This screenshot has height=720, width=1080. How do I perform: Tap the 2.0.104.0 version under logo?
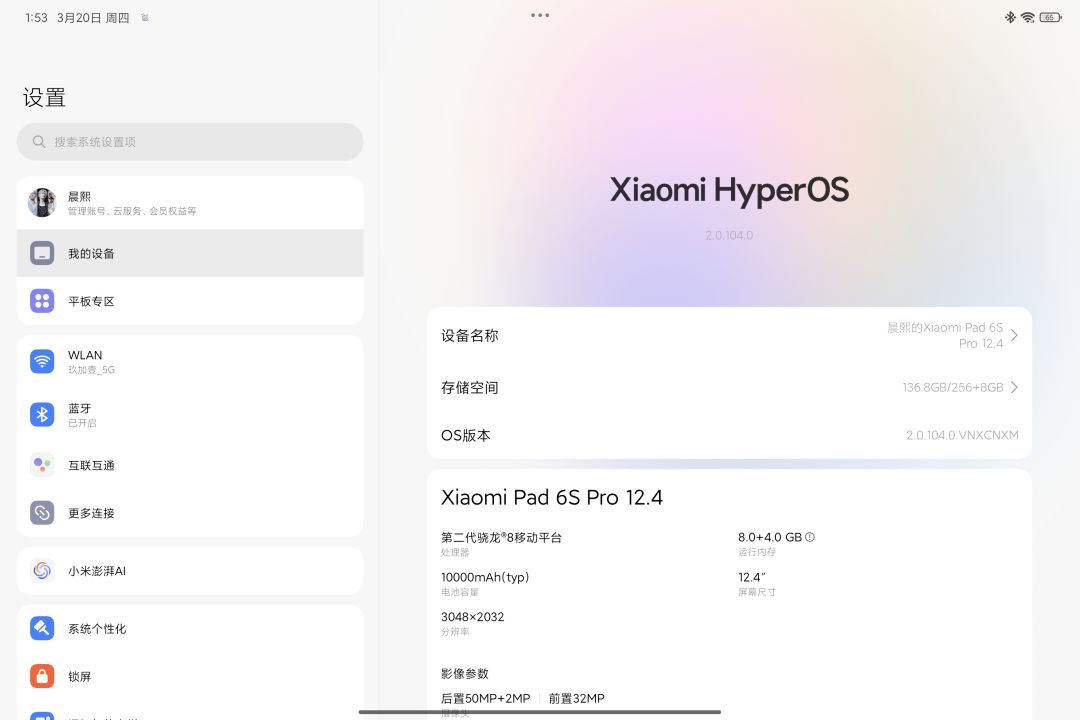point(729,235)
